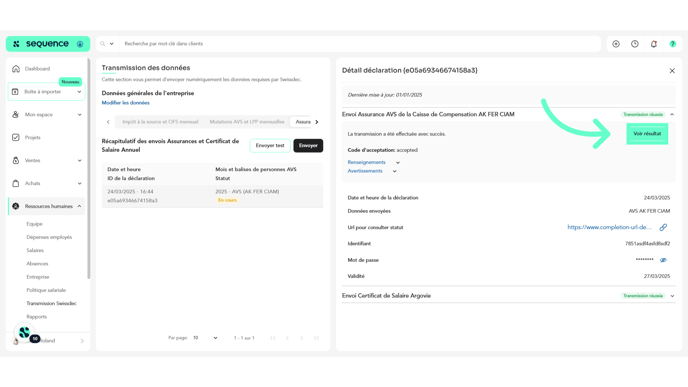The image size is (688, 387).
Task: Expand the Boîte à importer chevron
Action: coord(79,92)
